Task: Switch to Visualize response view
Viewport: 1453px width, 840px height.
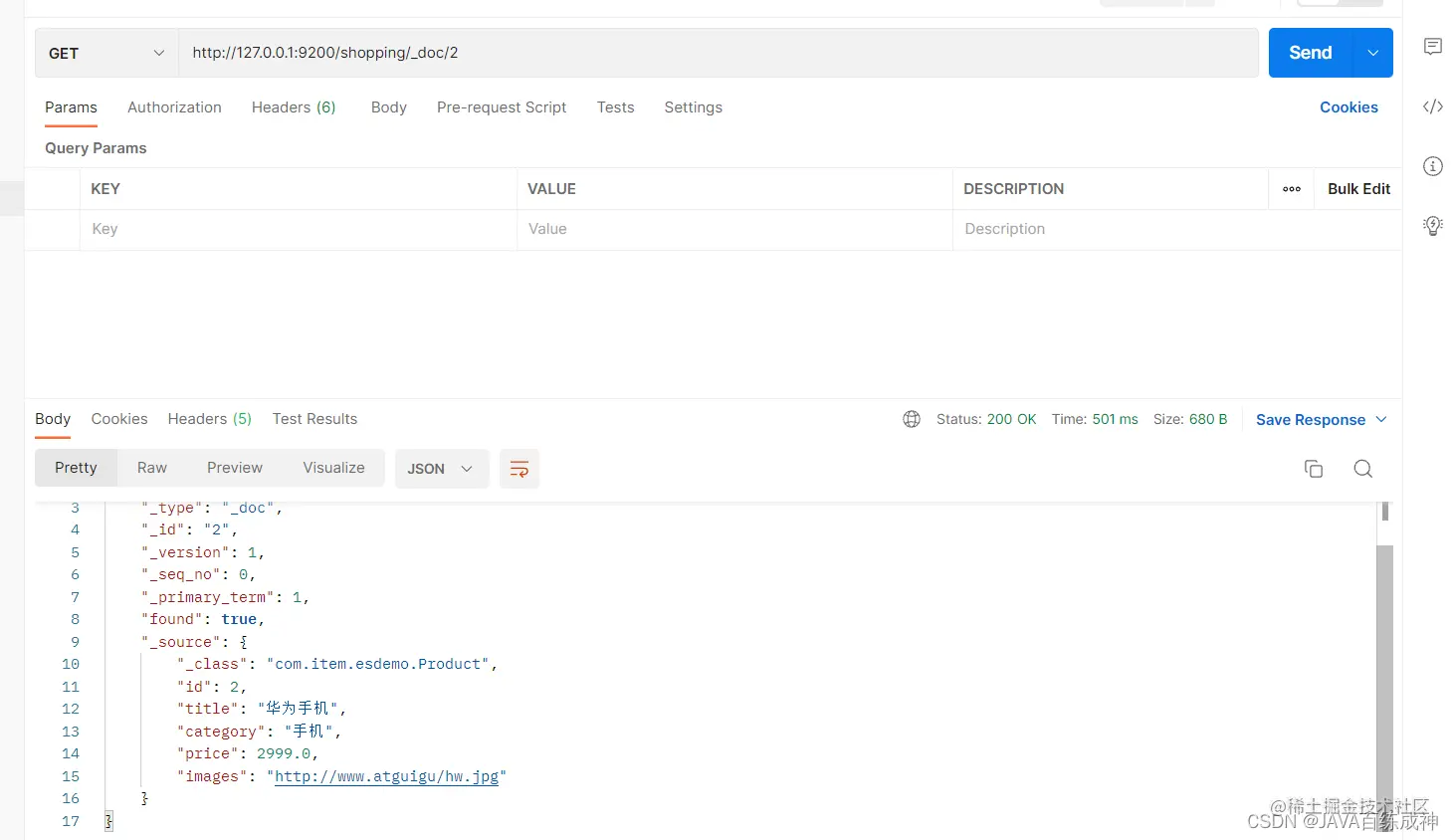Action: click(333, 468)
